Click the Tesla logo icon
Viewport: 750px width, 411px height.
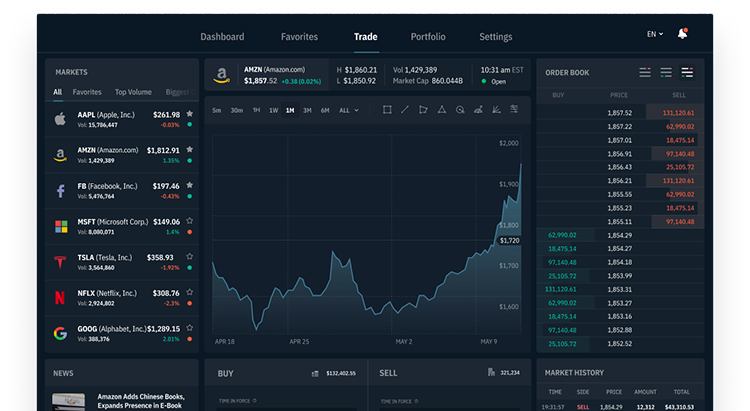click(60, 262)
